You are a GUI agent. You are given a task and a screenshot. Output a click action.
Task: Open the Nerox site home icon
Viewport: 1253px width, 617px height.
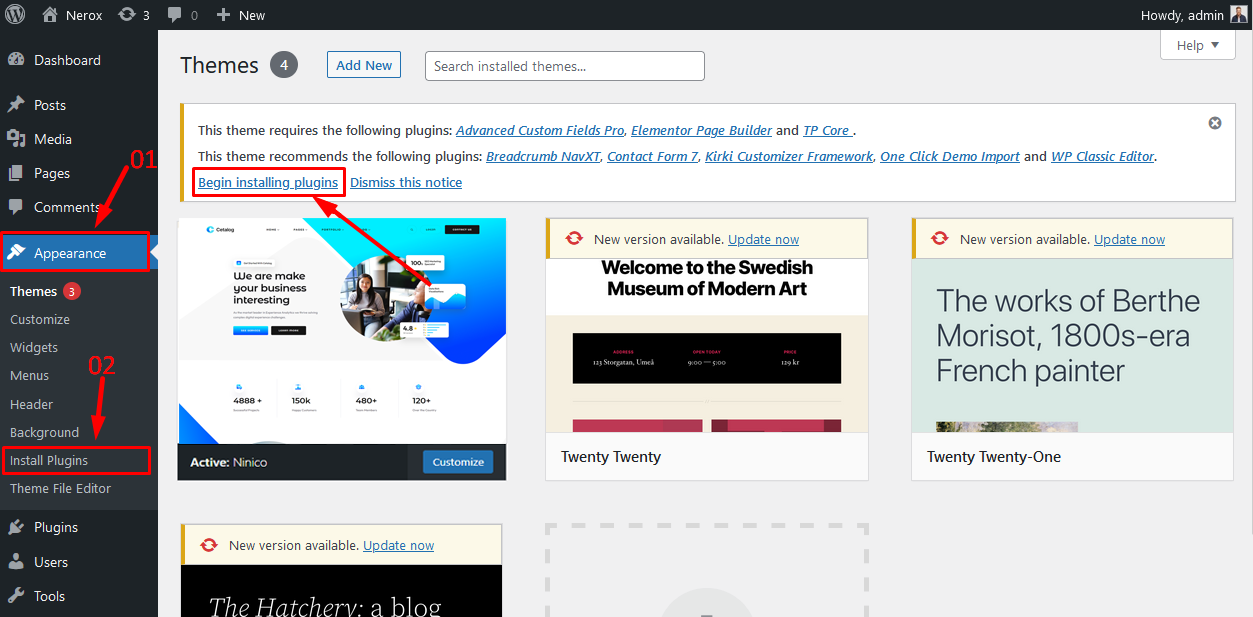[50, 15]
